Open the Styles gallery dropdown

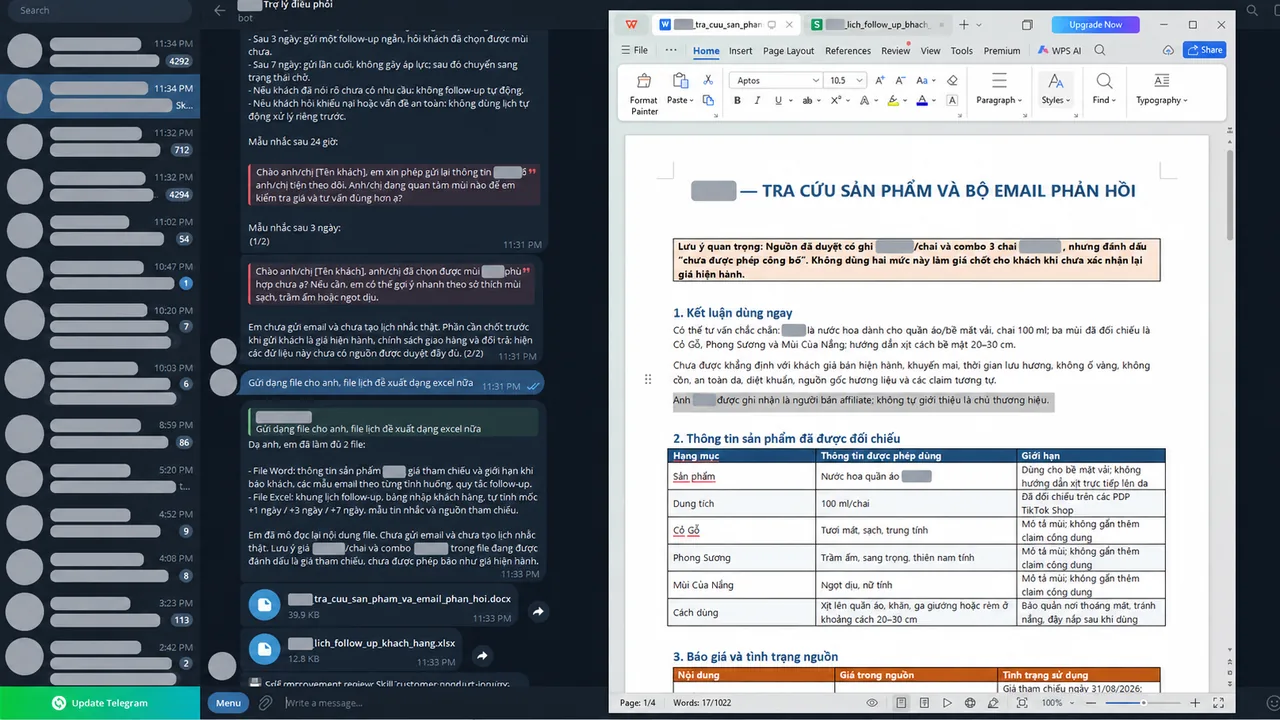pos(1055,100)
